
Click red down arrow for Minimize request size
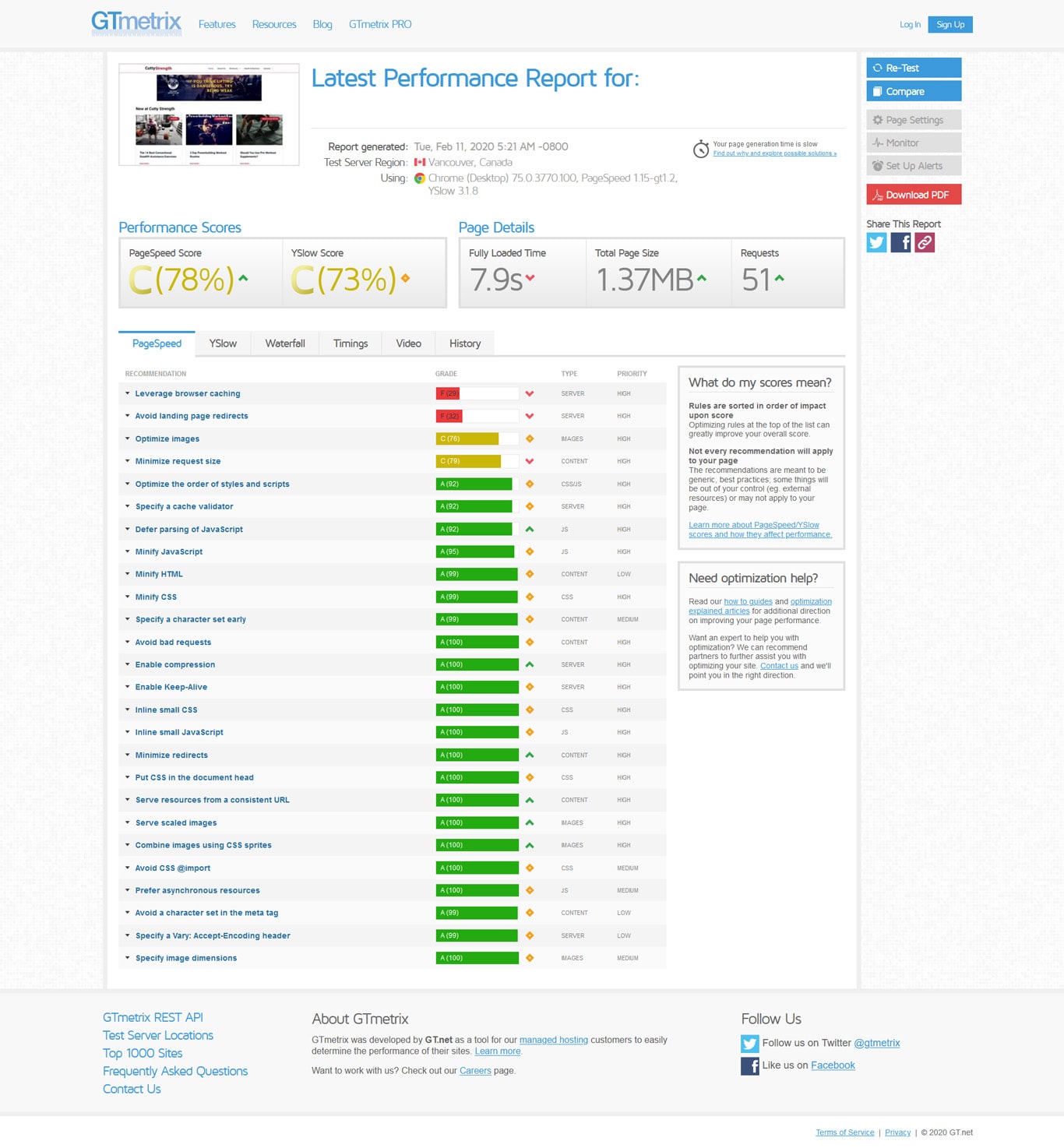point(530,462)
